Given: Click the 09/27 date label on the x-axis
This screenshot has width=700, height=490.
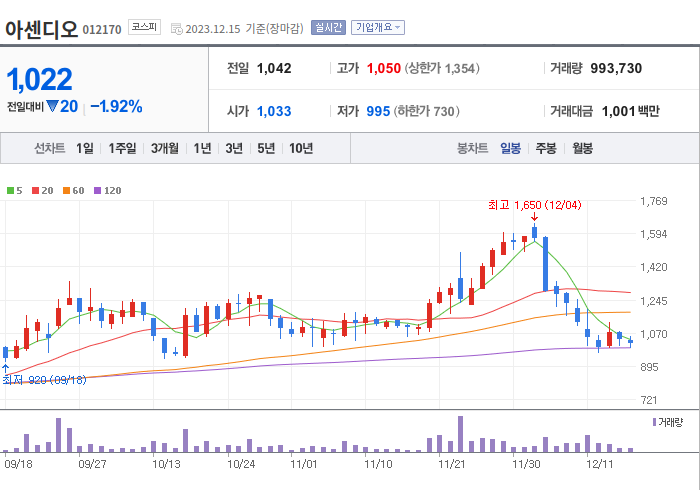Looking at the screenshot, I should pos(92,464).
